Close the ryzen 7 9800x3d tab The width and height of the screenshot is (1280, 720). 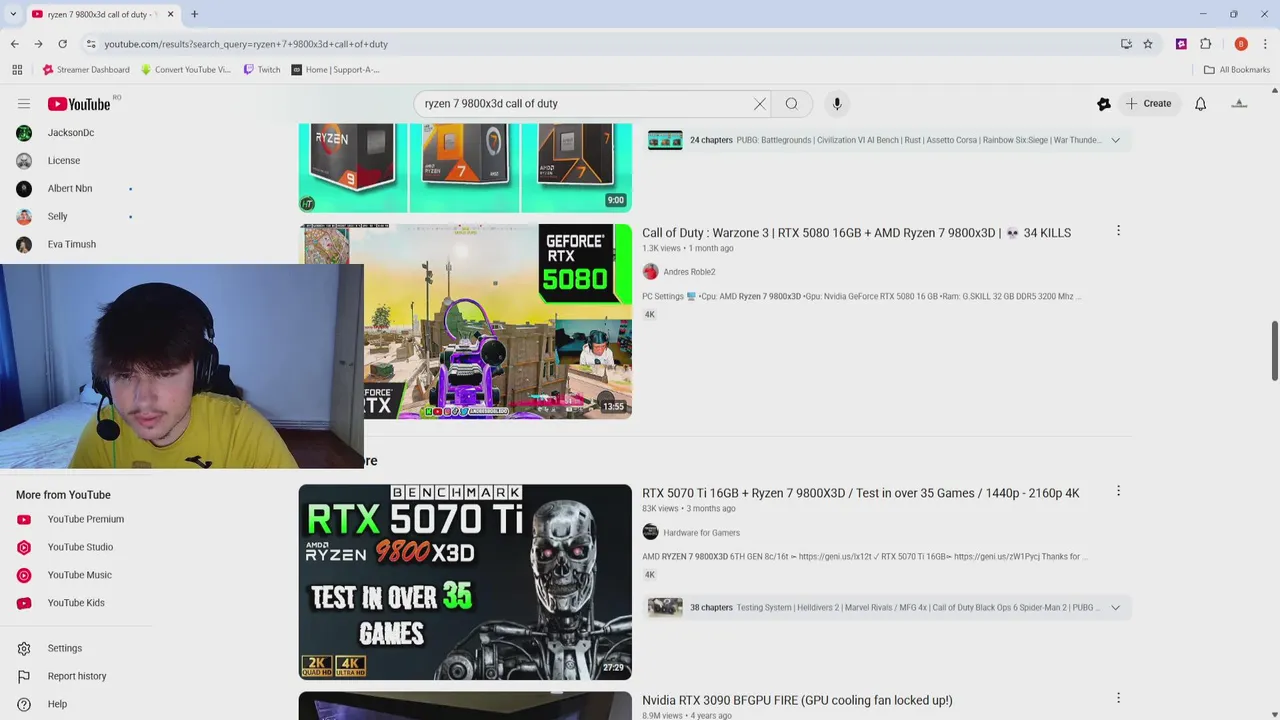pyautogui.click(x=170, y=14)
